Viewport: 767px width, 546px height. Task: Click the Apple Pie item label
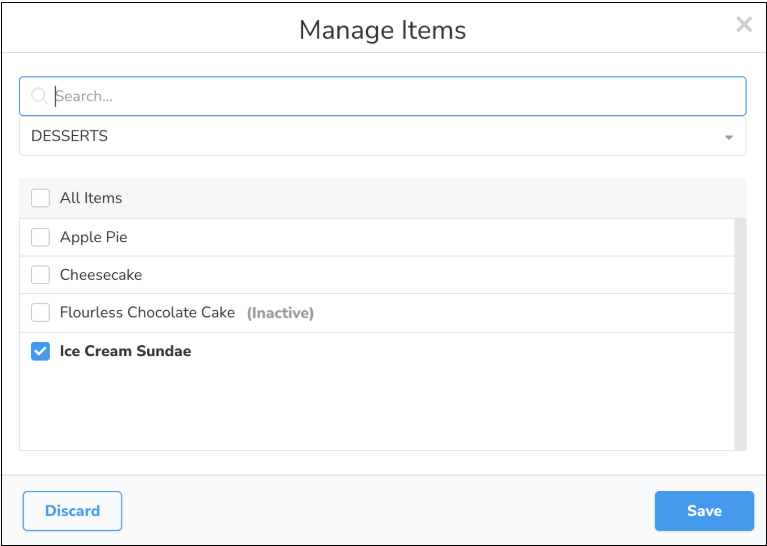coord(94,237)
